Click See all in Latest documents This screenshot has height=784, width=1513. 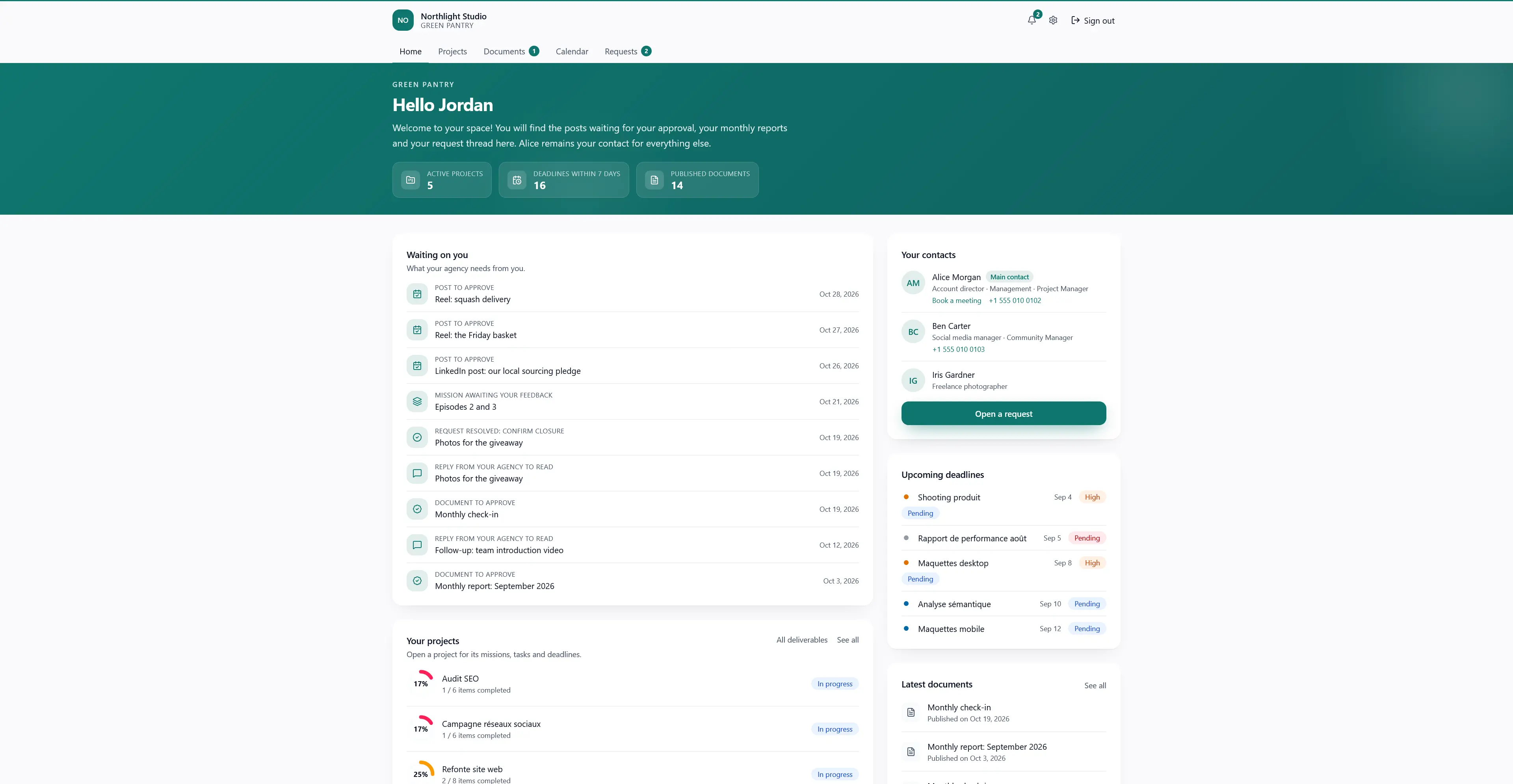pyautogui.click(x=1095, y=686)
